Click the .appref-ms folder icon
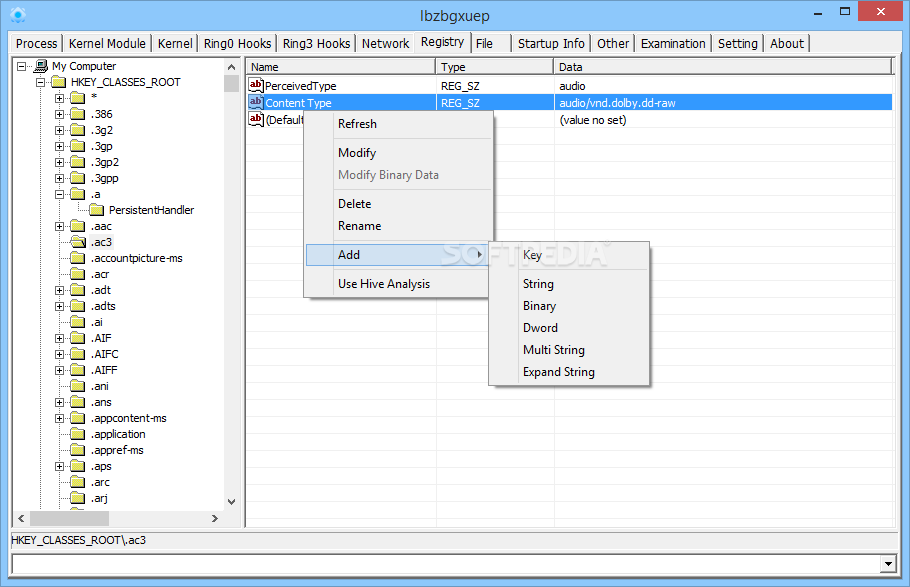This screenshot has height=587, width=910. pyautogui.click(x=78, y=450)
